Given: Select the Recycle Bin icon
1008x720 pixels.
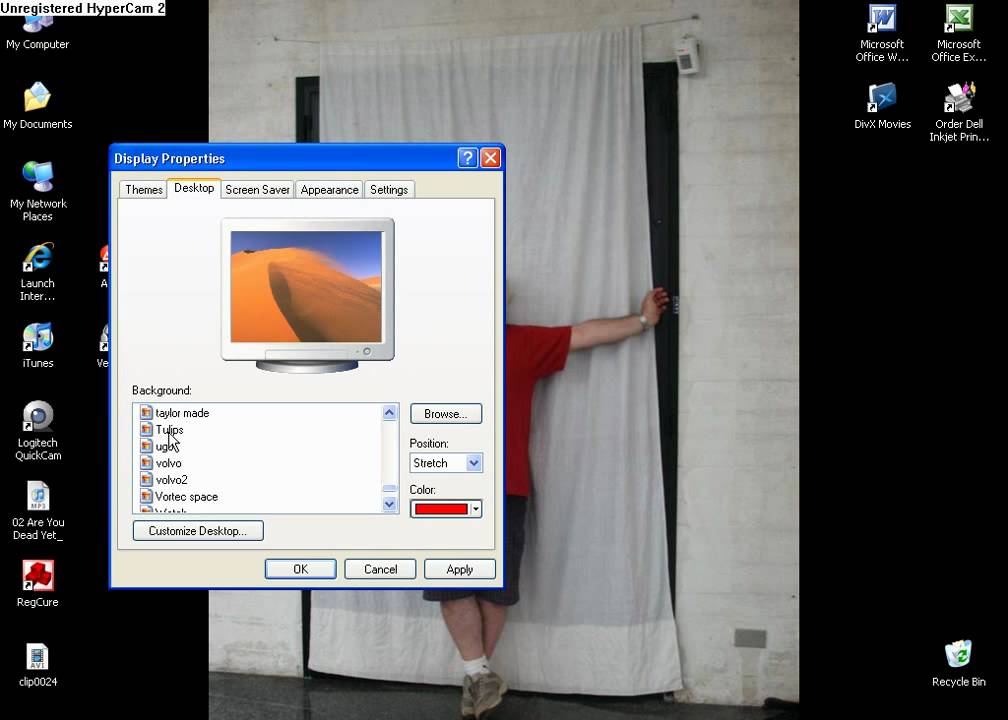Looking at the screenshot, I should tap(958, 664).
